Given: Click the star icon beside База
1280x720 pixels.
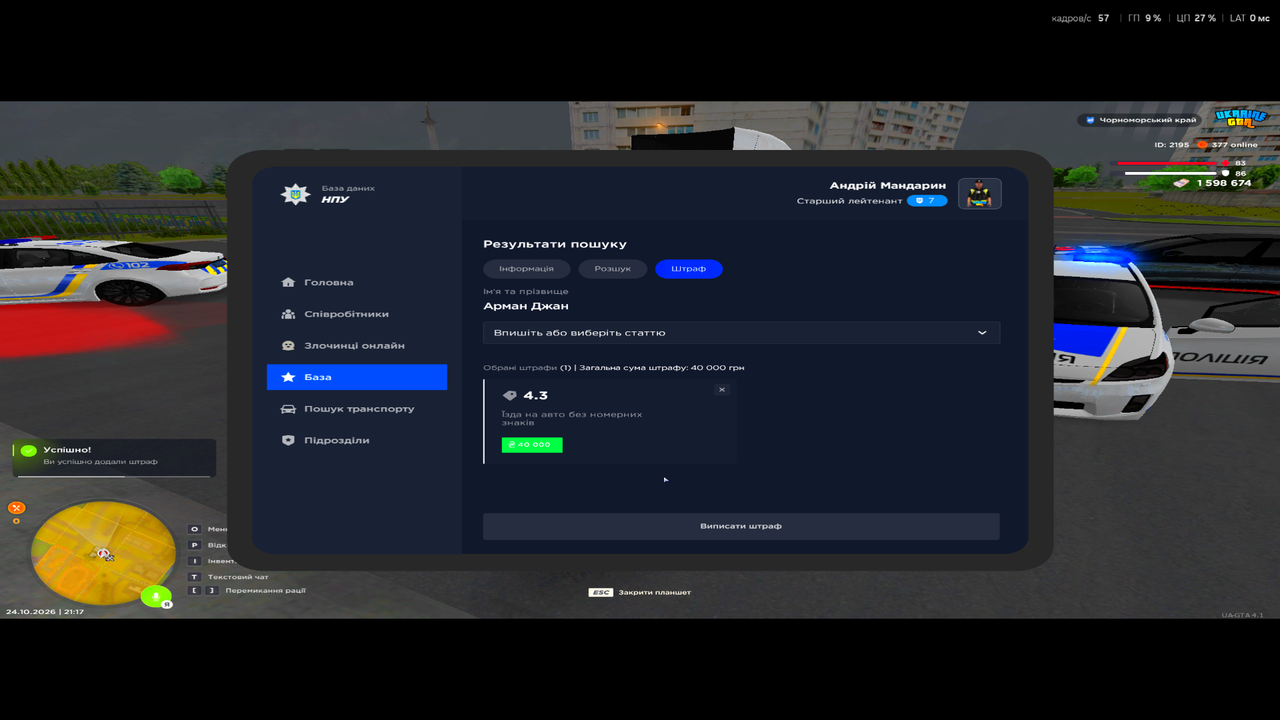Looking at the screenshot, I should 288,377.
